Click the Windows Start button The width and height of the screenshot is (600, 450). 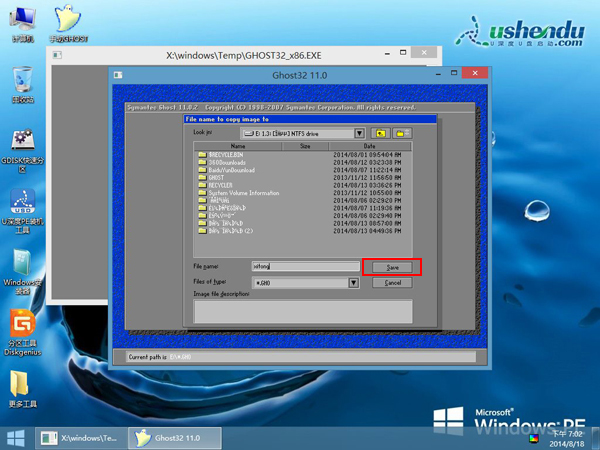(16, 438)
